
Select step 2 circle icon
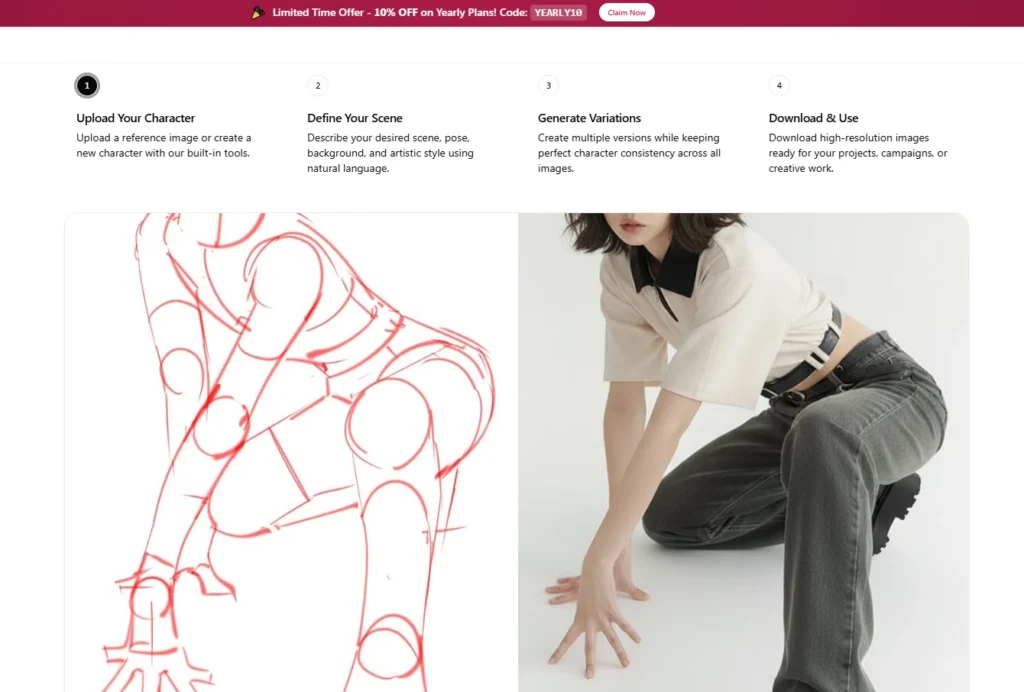pos(318,86)
